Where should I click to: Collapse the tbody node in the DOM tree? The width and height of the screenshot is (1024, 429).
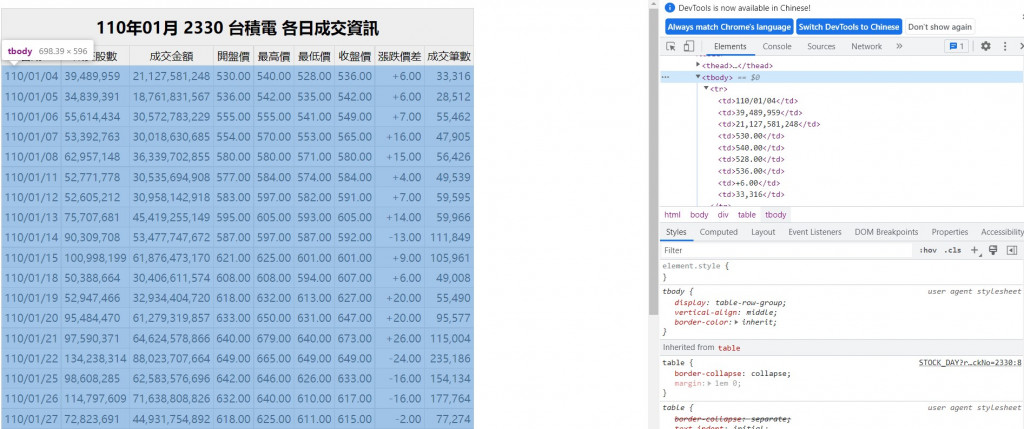[x=699, y=77]
